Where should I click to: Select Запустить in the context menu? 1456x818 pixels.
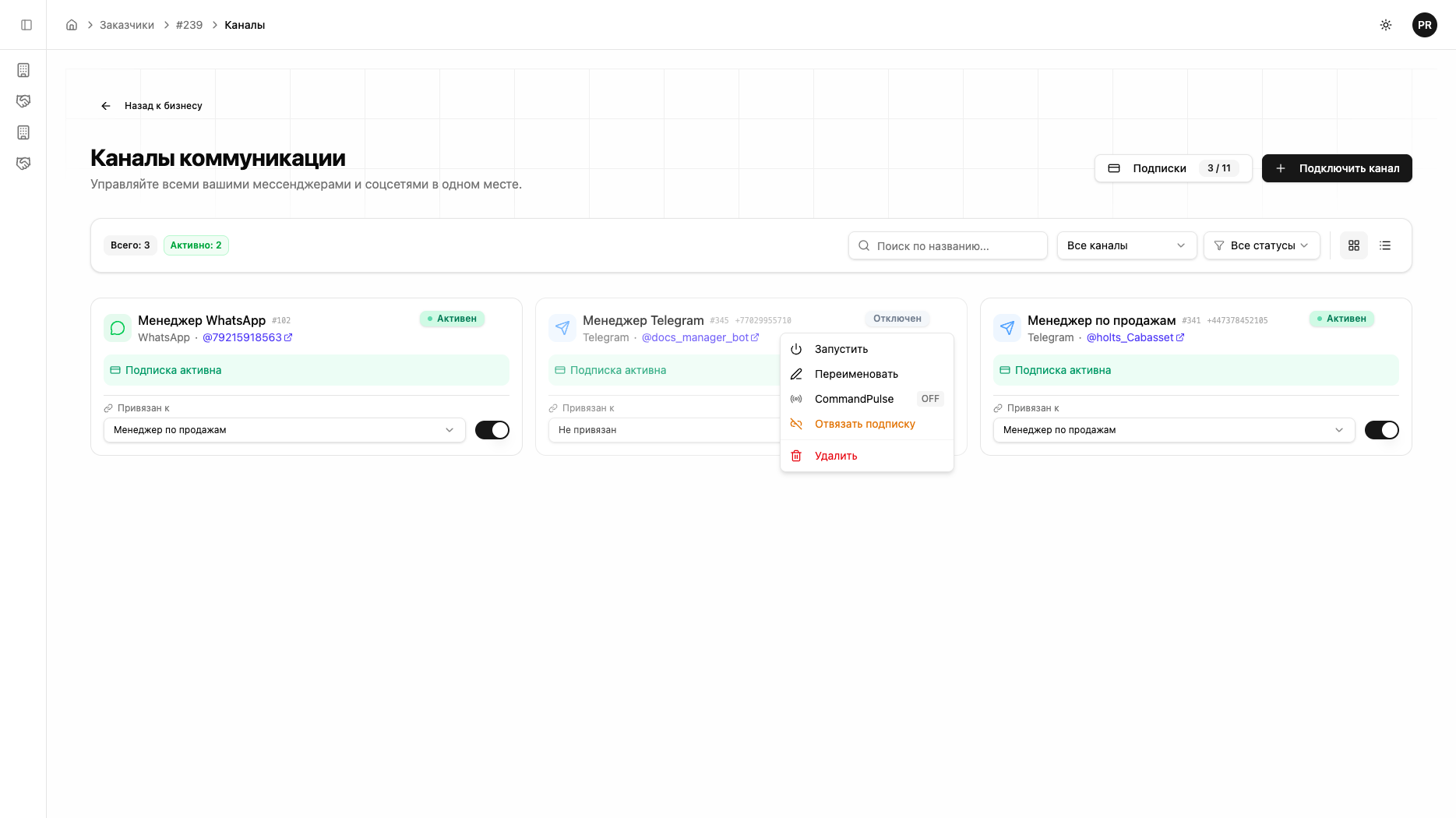(841, 349)
